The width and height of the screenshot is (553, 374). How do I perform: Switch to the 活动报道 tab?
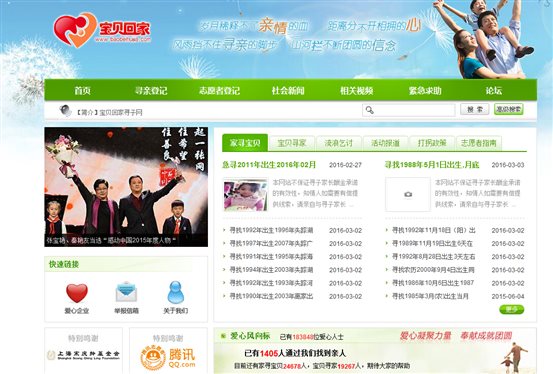[385, 143]
